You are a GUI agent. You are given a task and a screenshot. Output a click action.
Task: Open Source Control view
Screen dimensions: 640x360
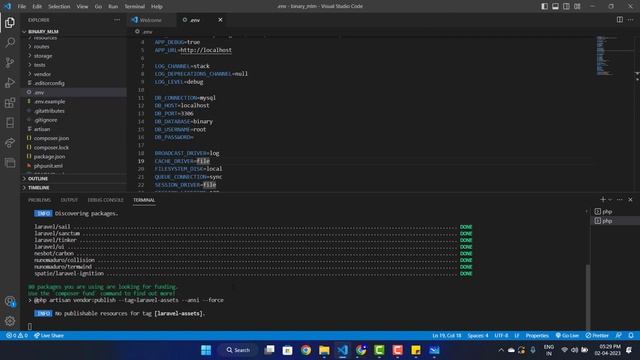10,62
